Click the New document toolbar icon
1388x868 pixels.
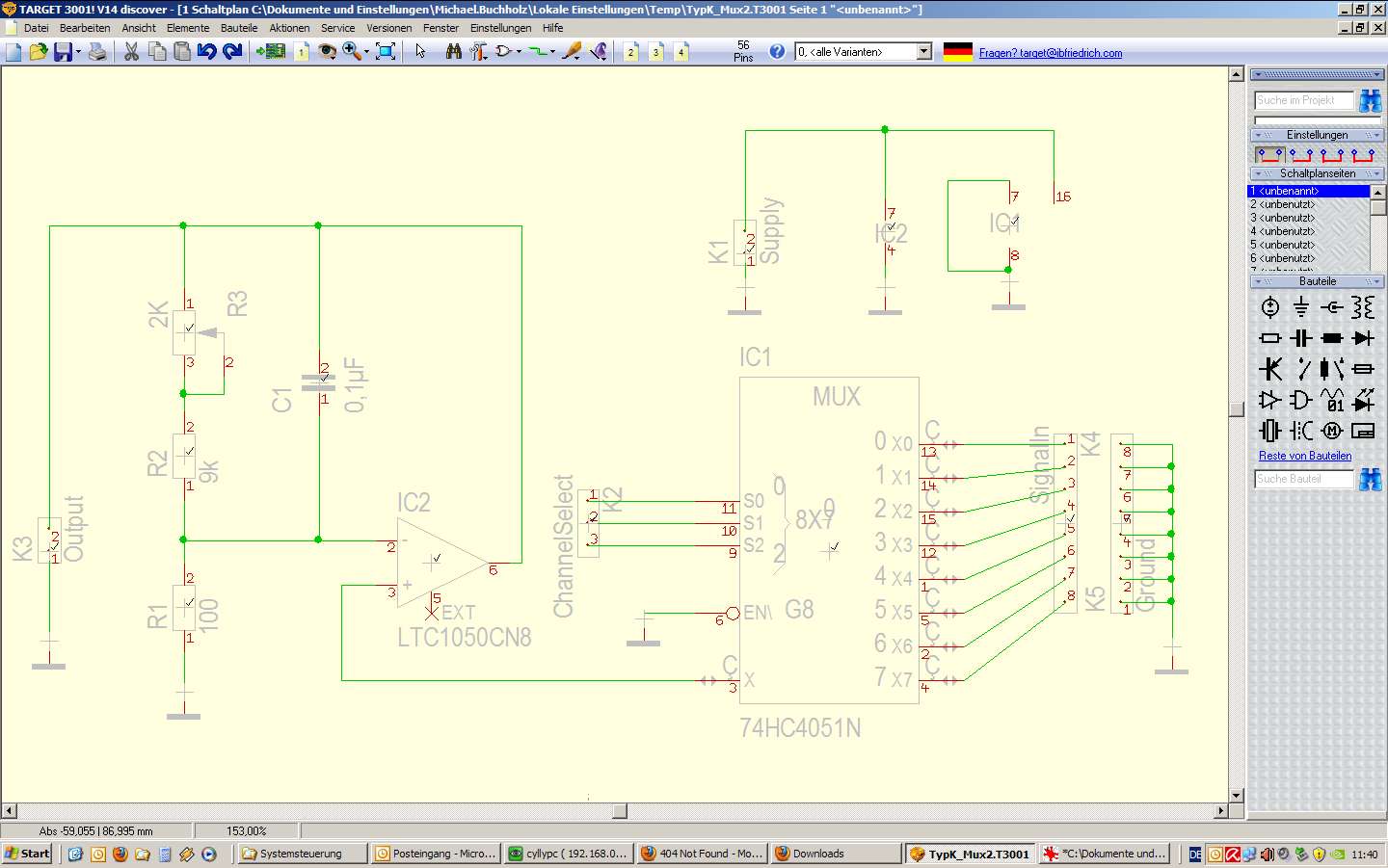13,52
